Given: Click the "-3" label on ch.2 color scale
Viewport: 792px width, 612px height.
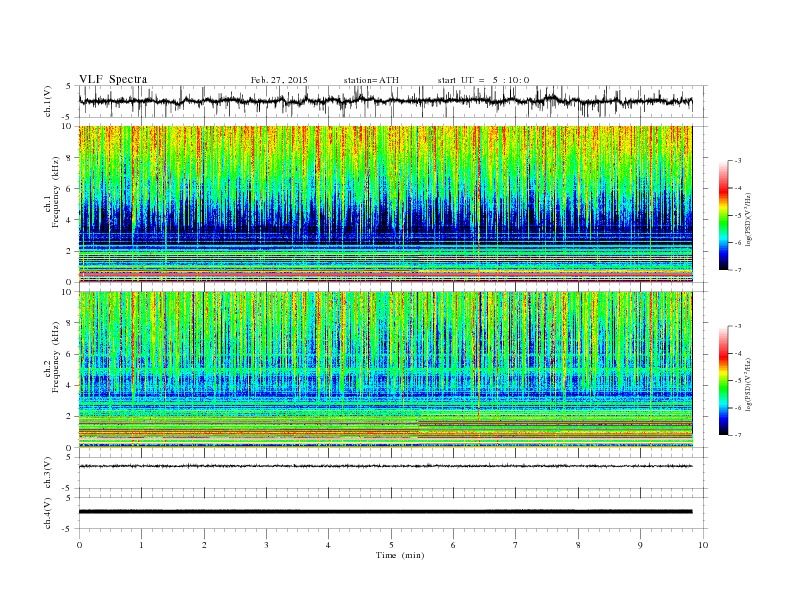Looking at the screenshot, I should pyautogui.click(x=738, y=327).
